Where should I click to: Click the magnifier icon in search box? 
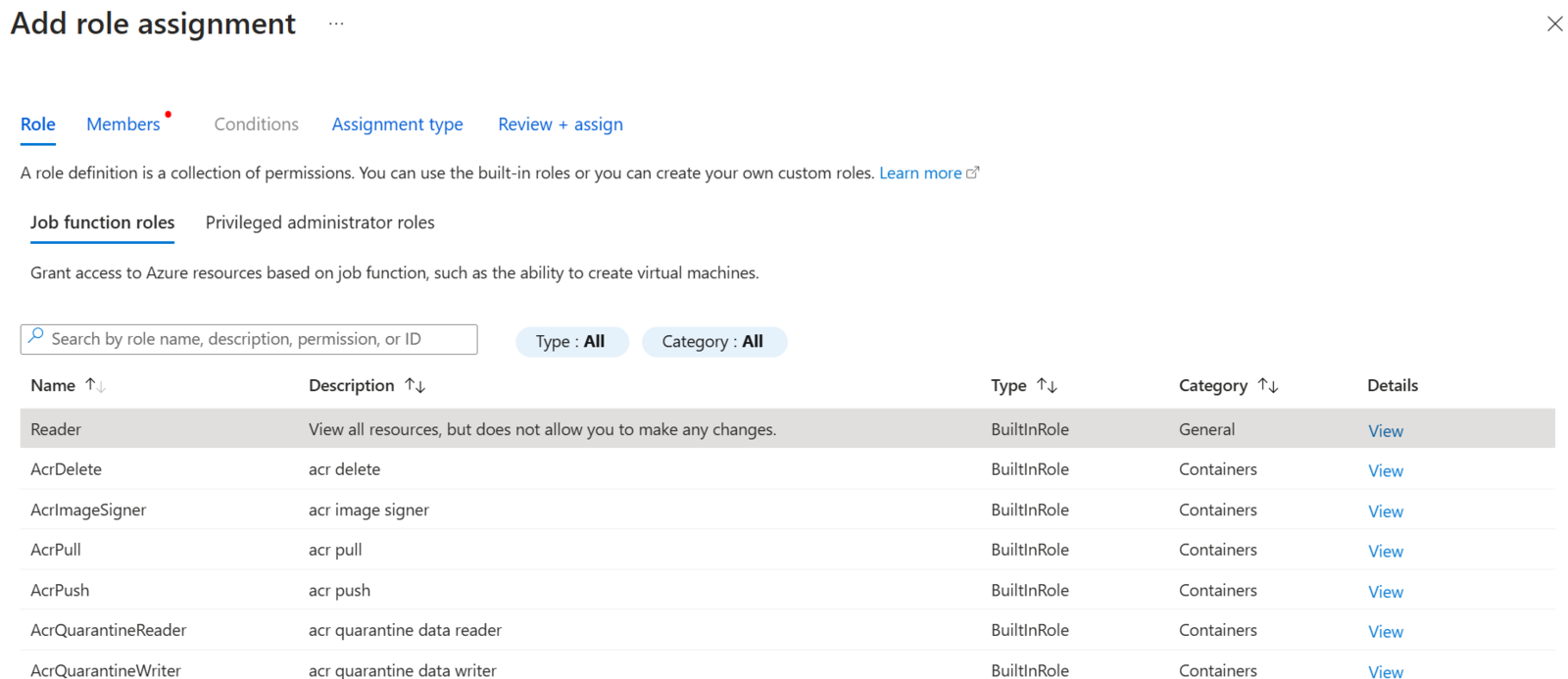(x=36, y=337)
